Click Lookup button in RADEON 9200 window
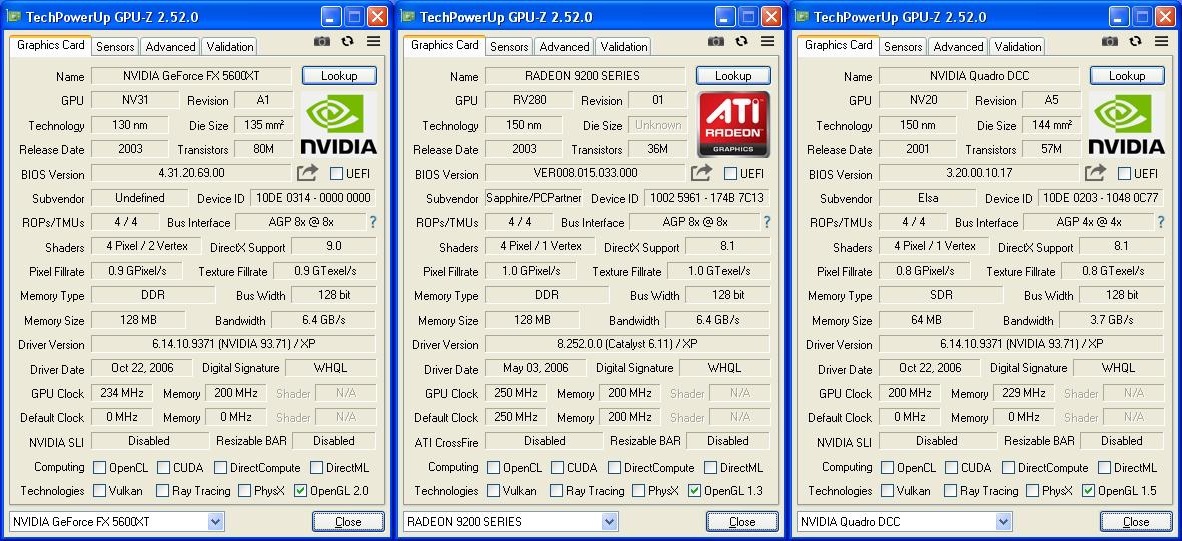Image resolution: width=1182 pixels, height=541 pixels. (733, 75)
